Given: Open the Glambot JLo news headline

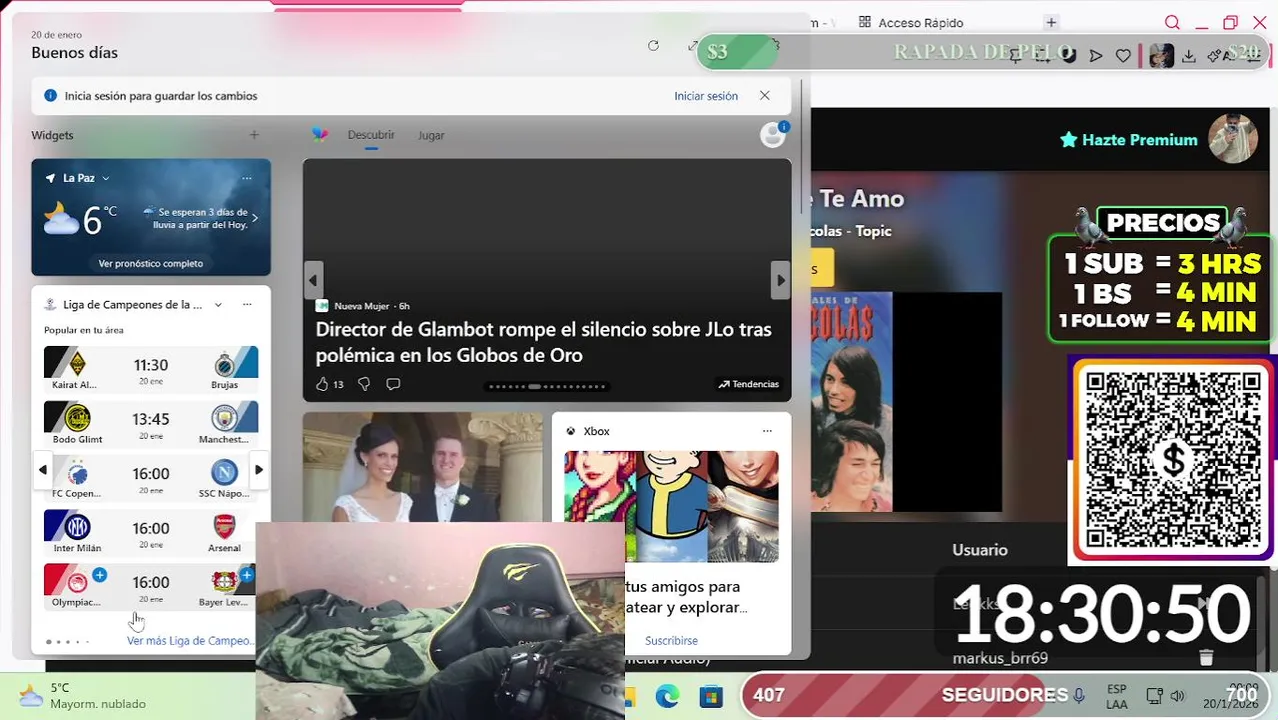Looking at the screenshot, I should [543, 342].
